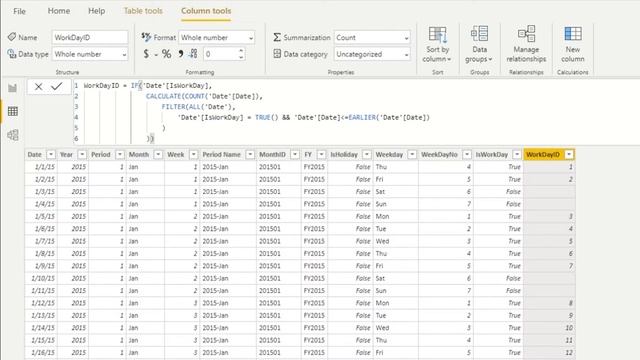
Task: Cancel formula with X icon
Action: tap(38, 87)
